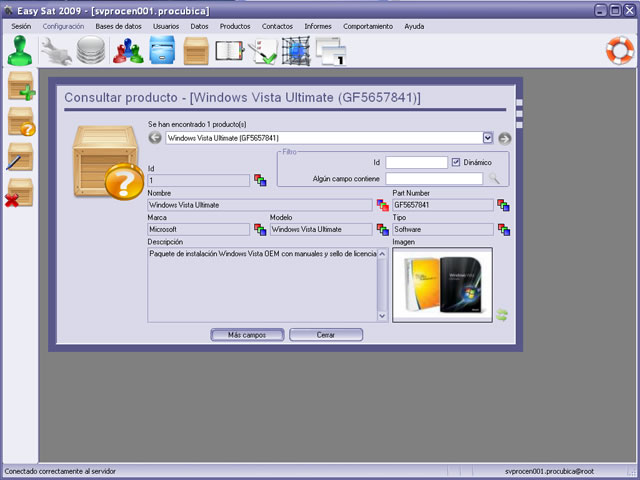Viewport: 640px width, 480px height.
Task: Click the svprocen001.procubica@root status text
Action: point(549,471)
